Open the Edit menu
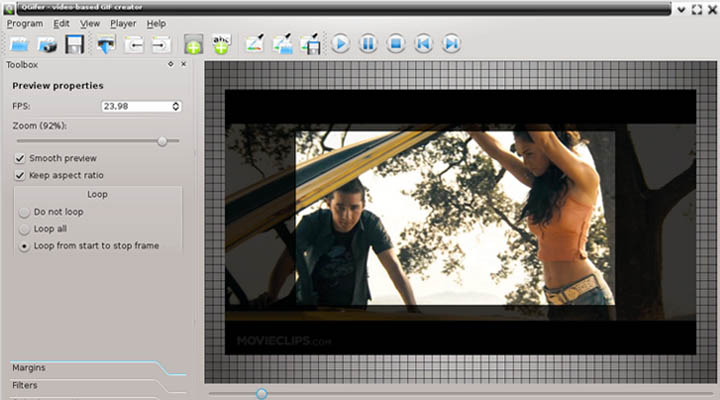Screen dimensions: 720x400 coord(61,23)
